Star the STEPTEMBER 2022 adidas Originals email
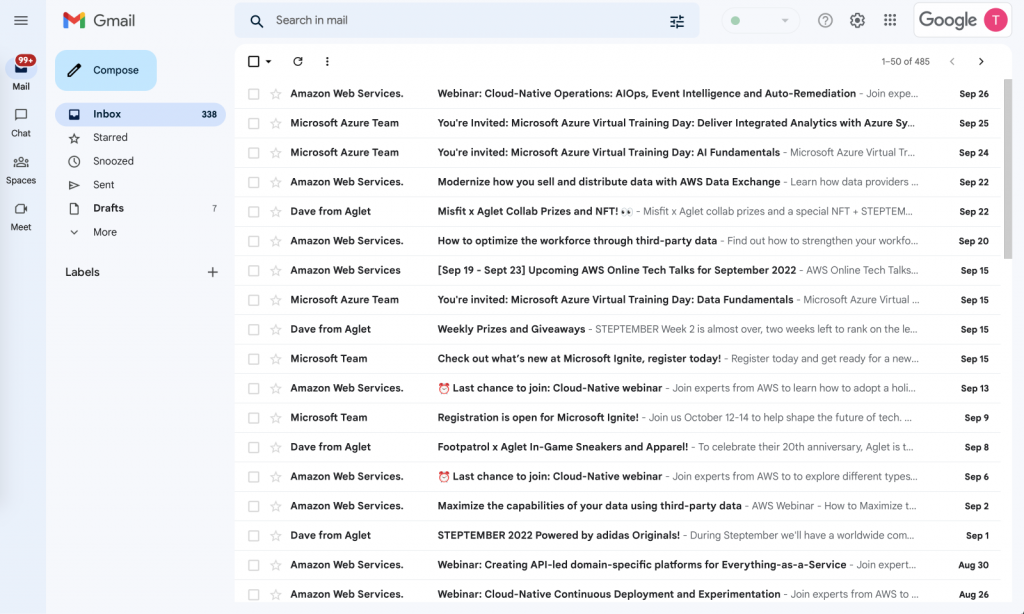The image size is (1024, 614). (276, 536)
